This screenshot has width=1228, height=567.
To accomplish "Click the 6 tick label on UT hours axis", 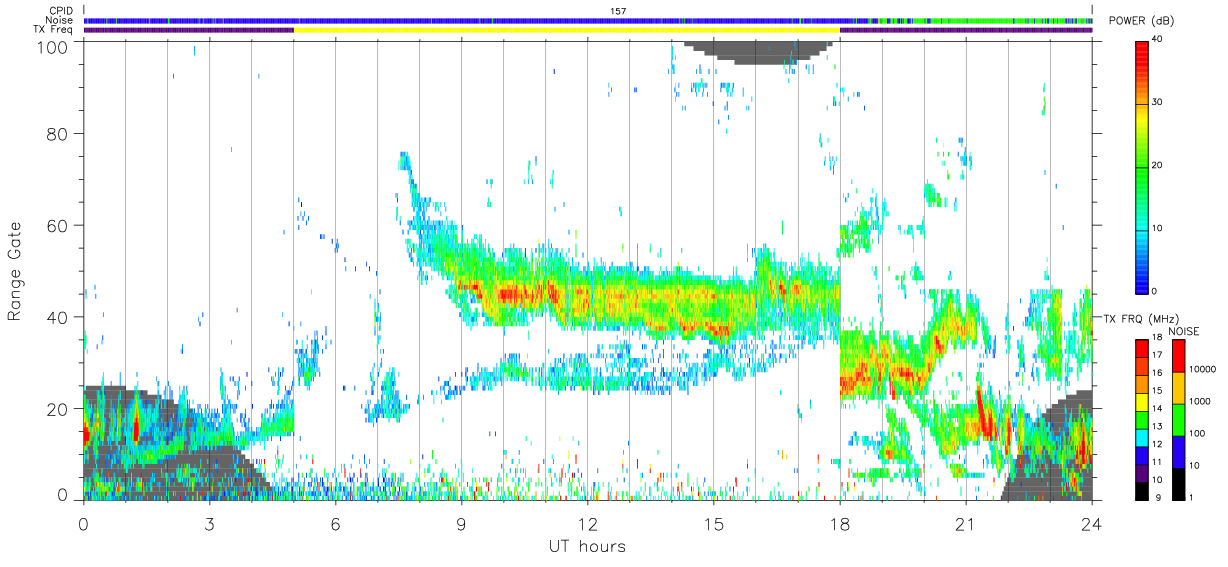I will 335,524.
